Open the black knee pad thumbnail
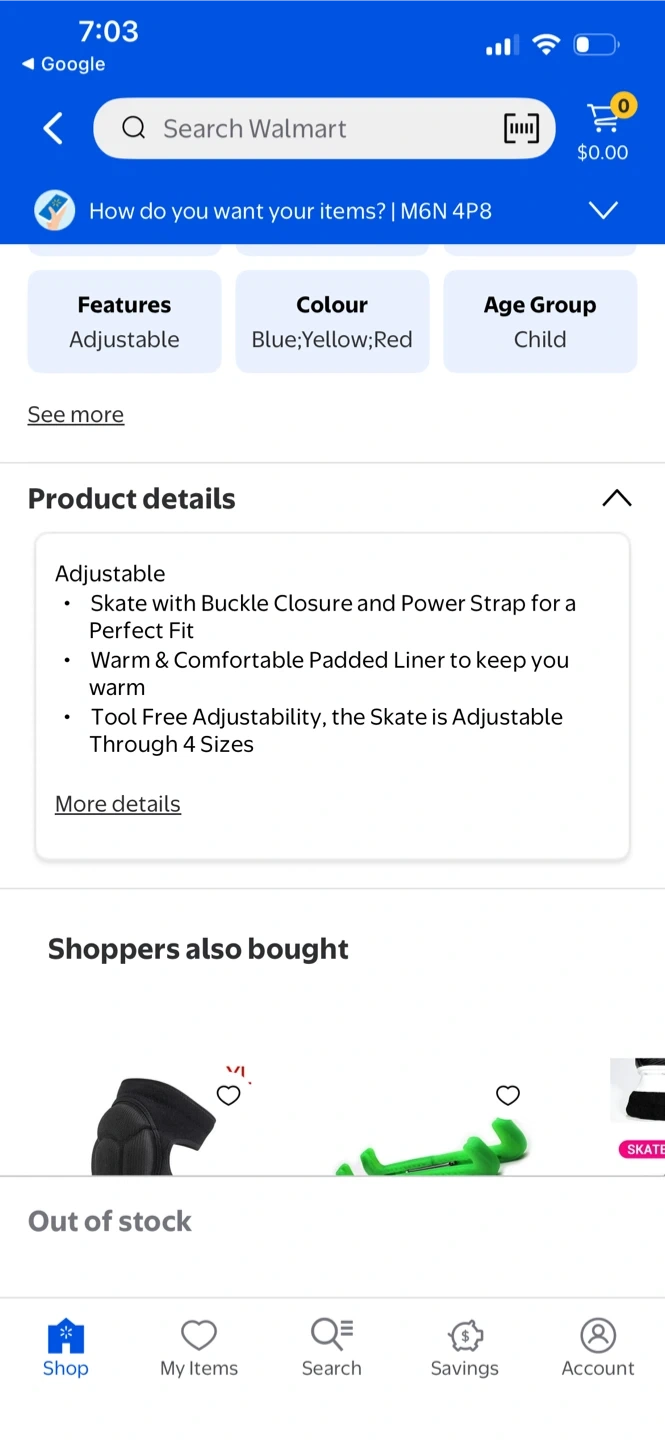The height and width of the screenshot is (1440, 665). pyautogui.click(x=150, y=1125)
